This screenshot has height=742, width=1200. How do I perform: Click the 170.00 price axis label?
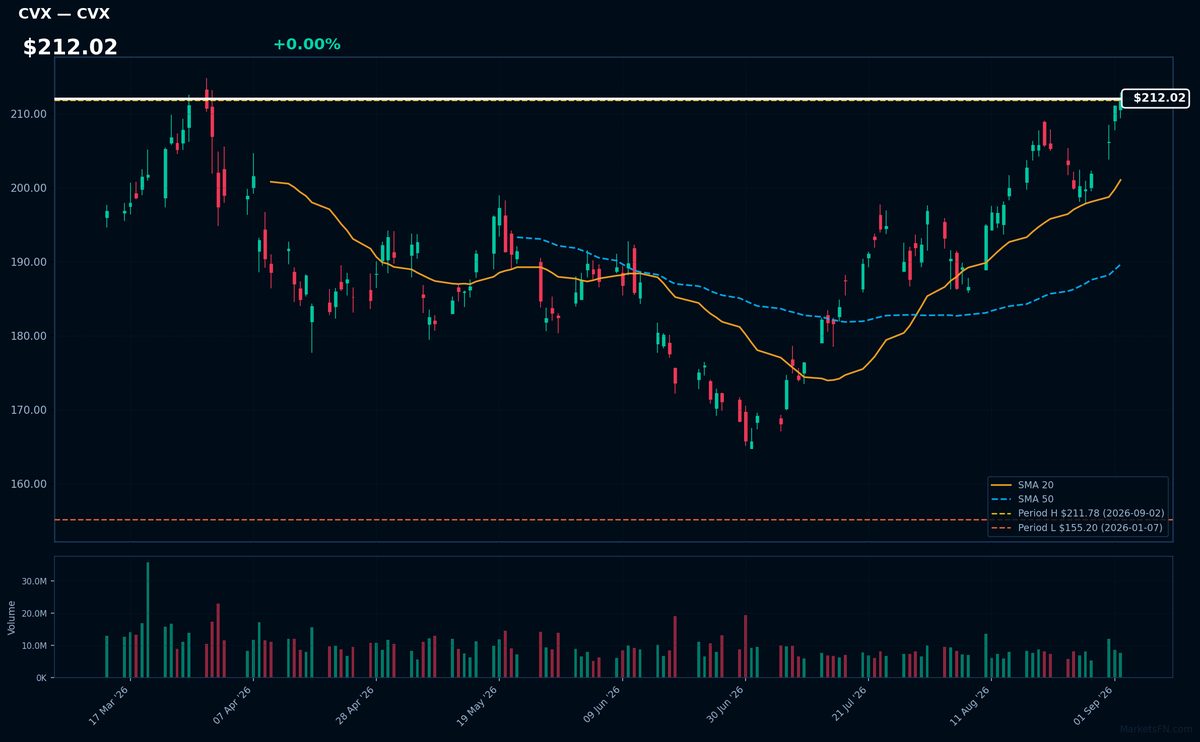click(x=29, y=410)
